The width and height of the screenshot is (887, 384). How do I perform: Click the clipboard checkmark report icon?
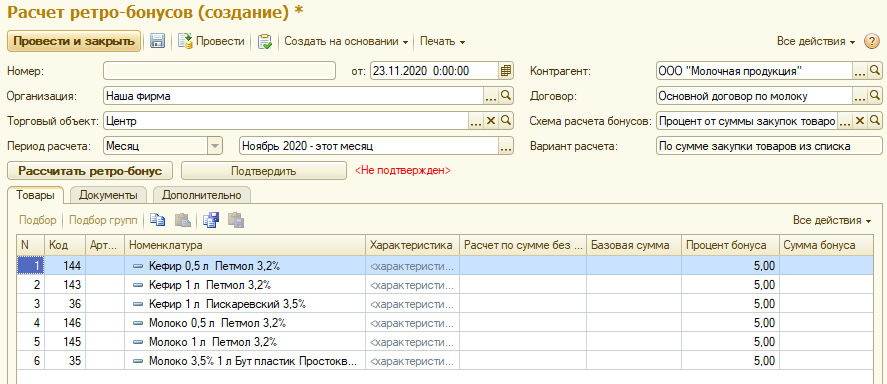click(x=264, y=41)
